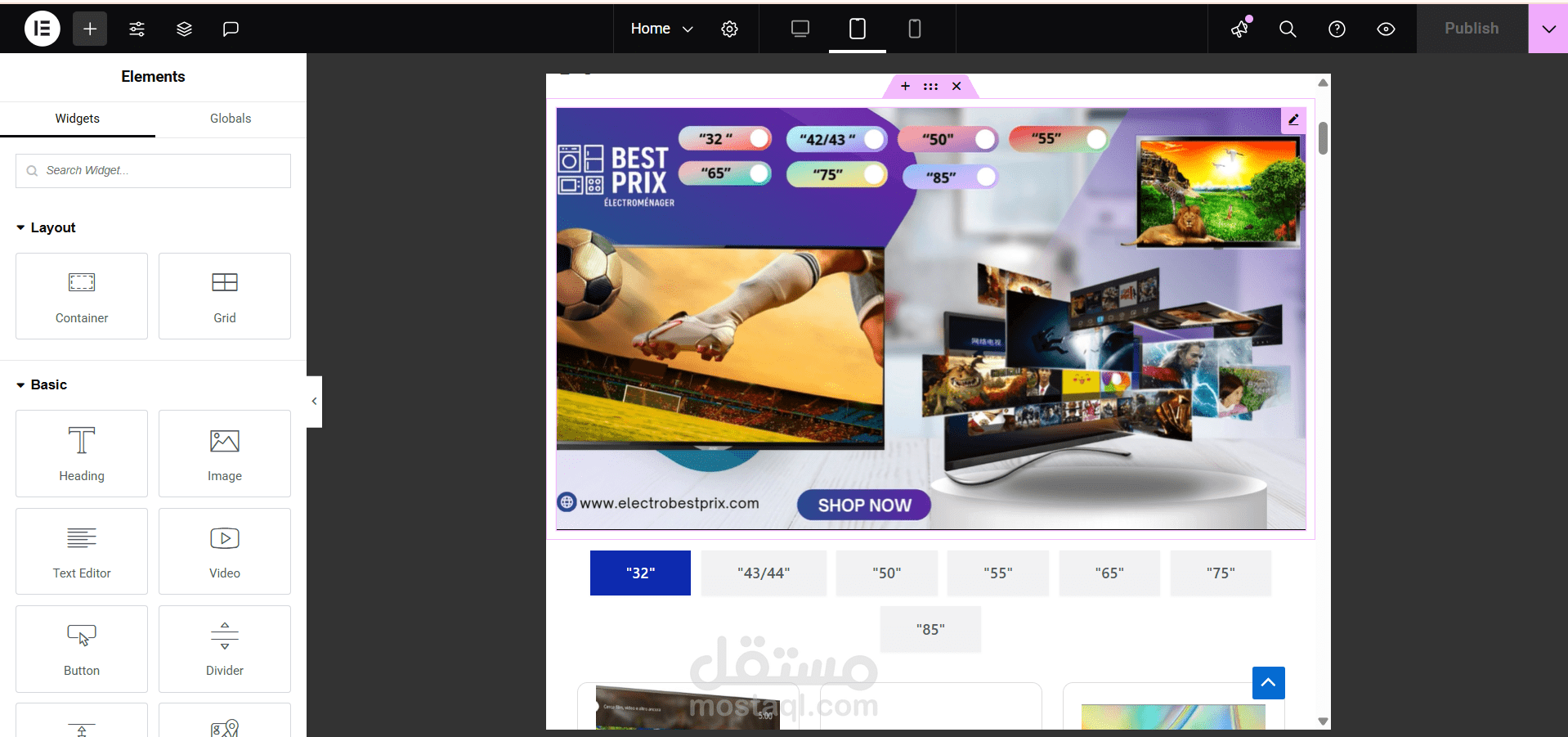
Task: Switch to mobile device view
Action: point(915,29)
